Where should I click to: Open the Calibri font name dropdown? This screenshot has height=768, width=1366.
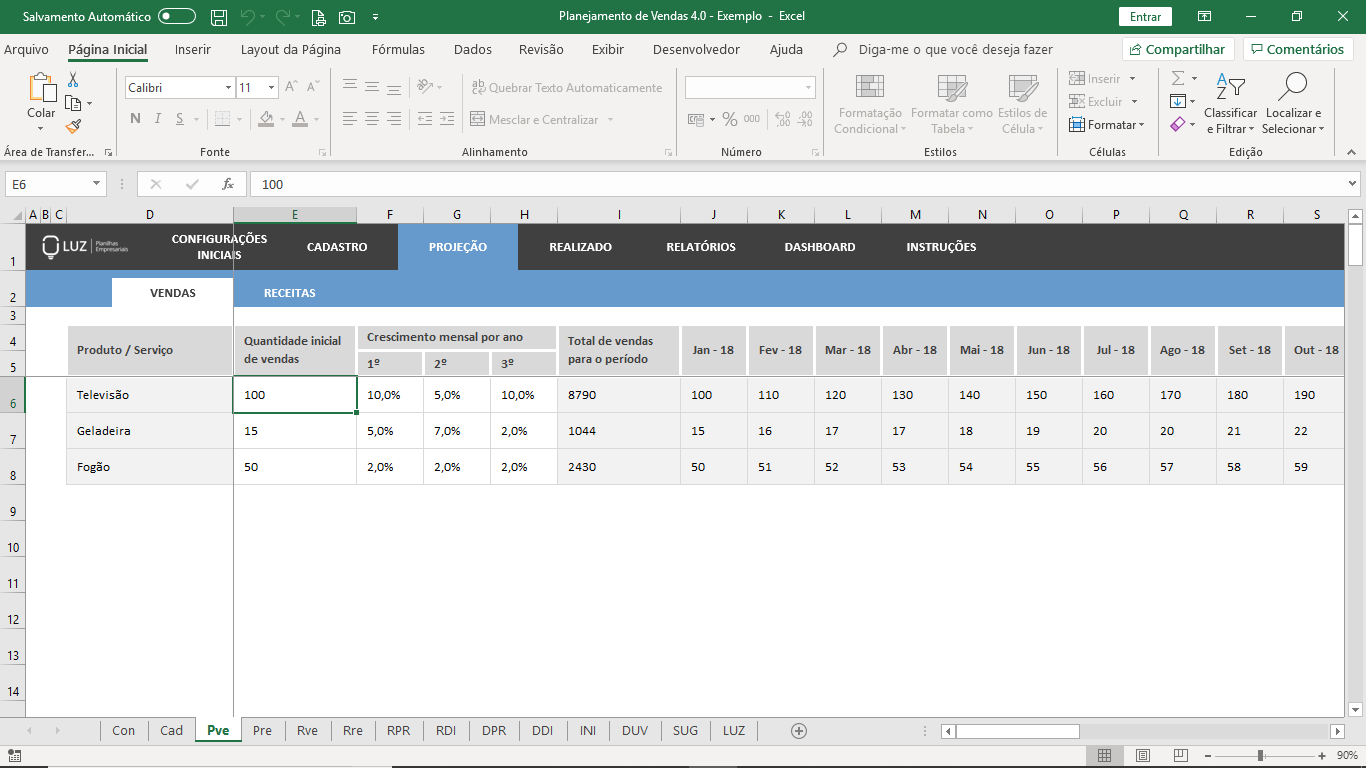coord(228,88)
